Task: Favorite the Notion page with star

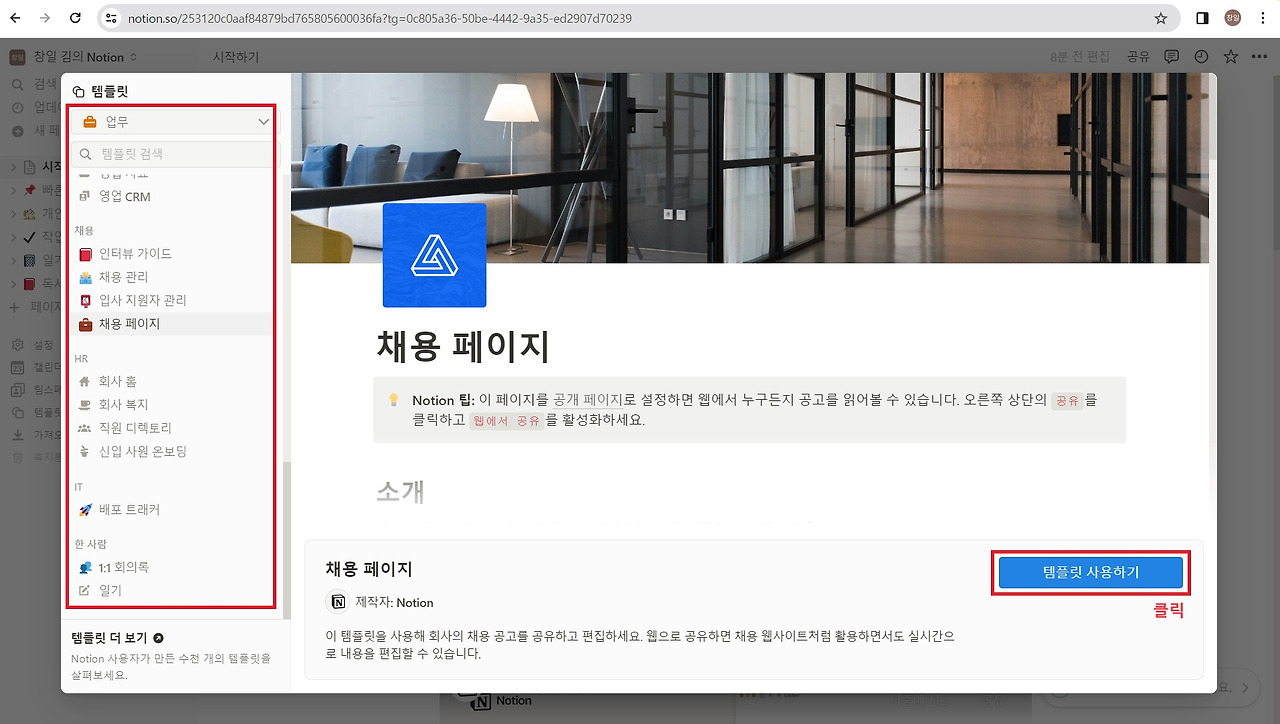Action: click(1231, 57)
